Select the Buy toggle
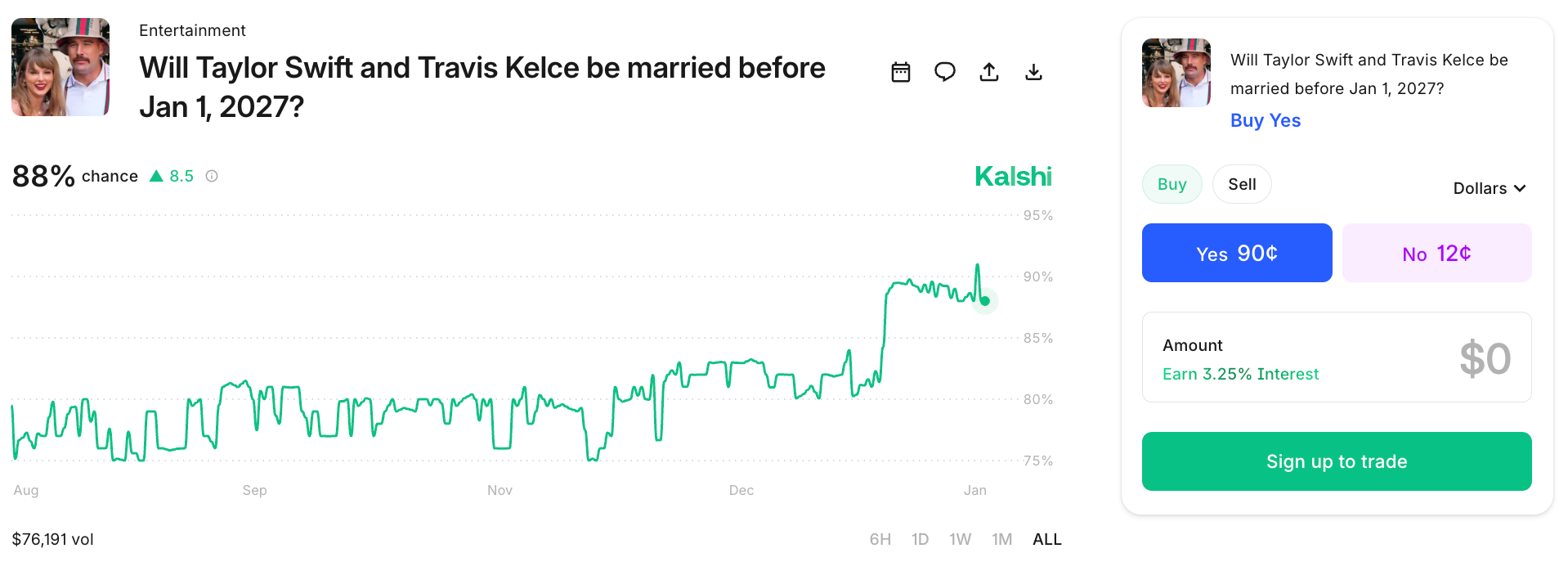 [x=1172, y=184]
